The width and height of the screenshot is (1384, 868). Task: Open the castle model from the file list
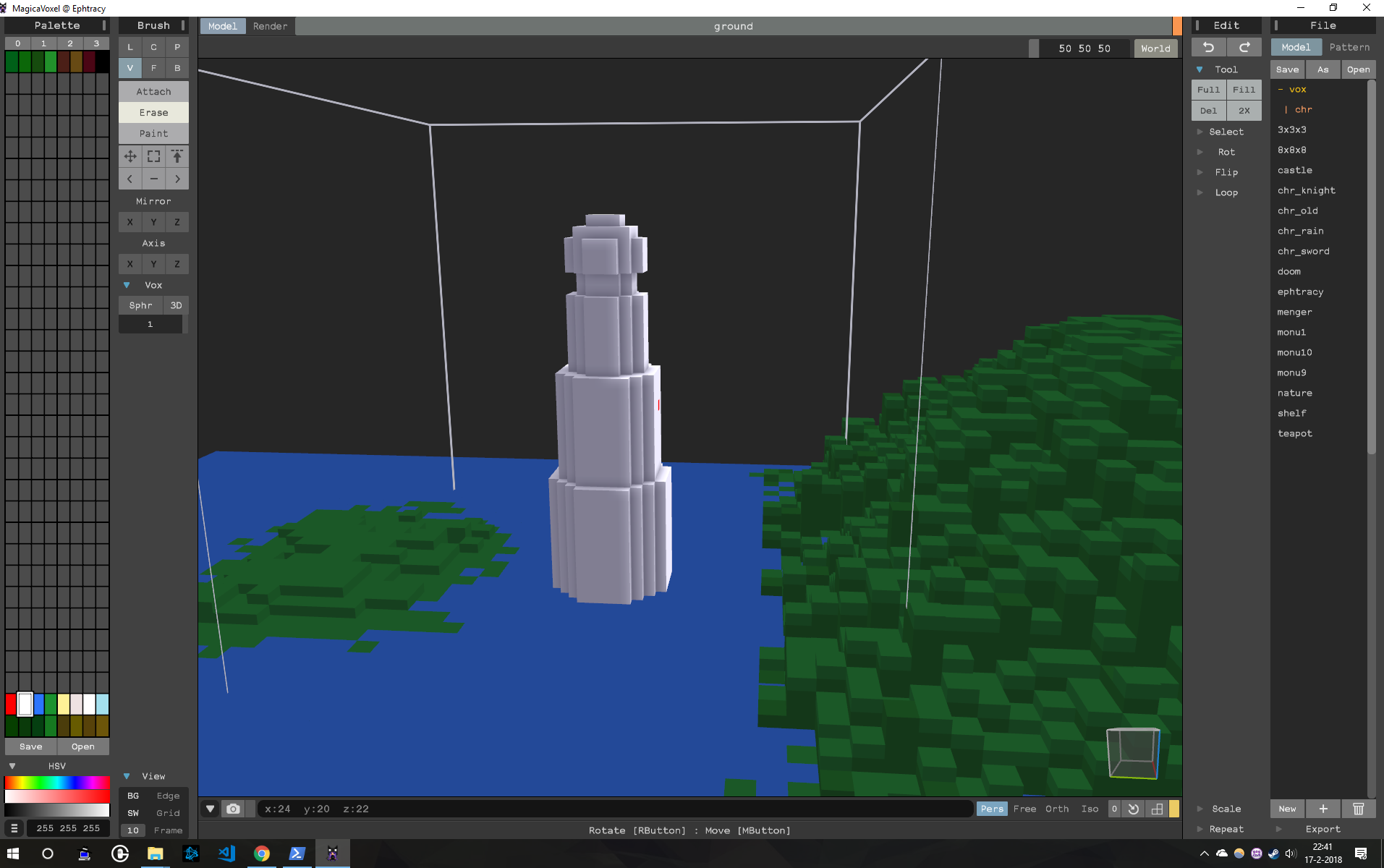pos(1294,170)
